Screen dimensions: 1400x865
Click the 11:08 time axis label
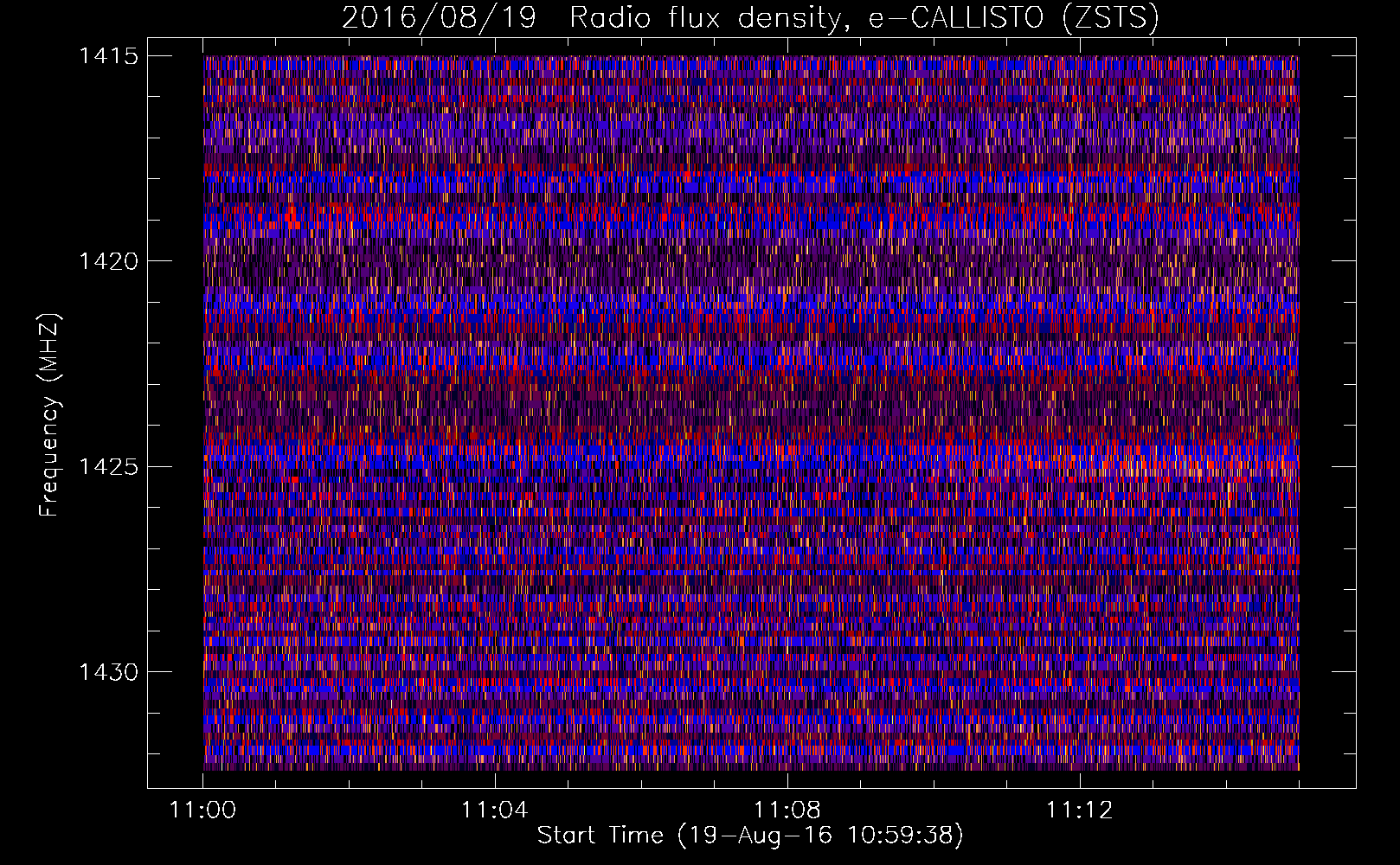pos(787,811)
